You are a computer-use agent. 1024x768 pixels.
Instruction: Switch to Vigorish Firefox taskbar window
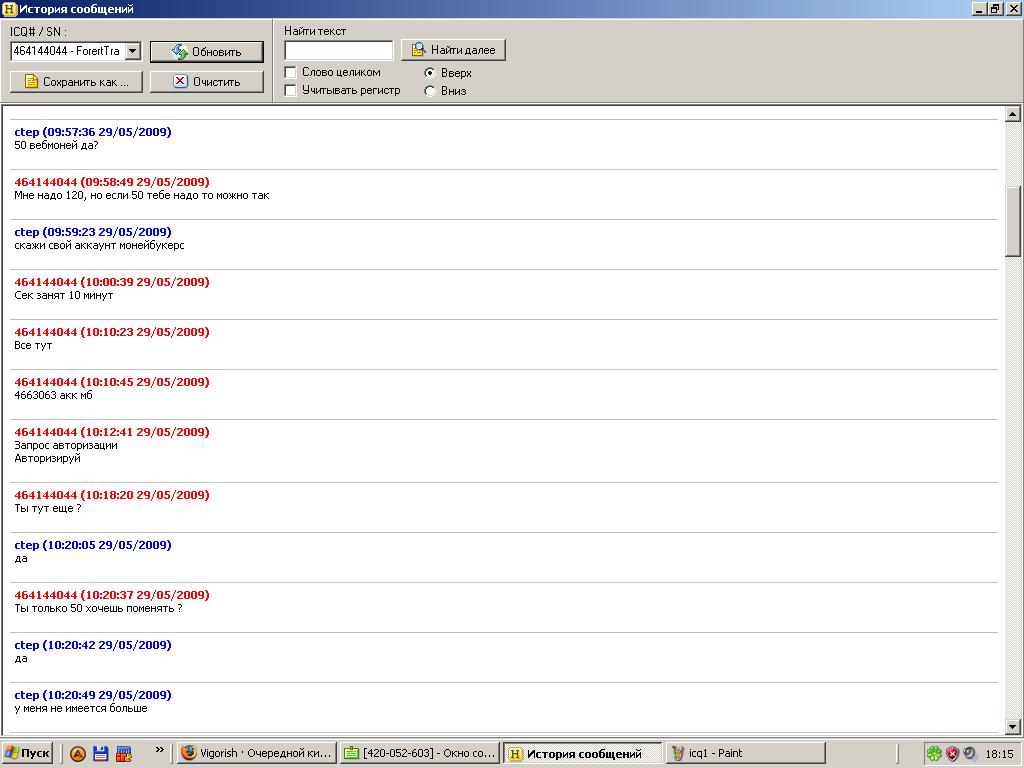tap(254, 753)
